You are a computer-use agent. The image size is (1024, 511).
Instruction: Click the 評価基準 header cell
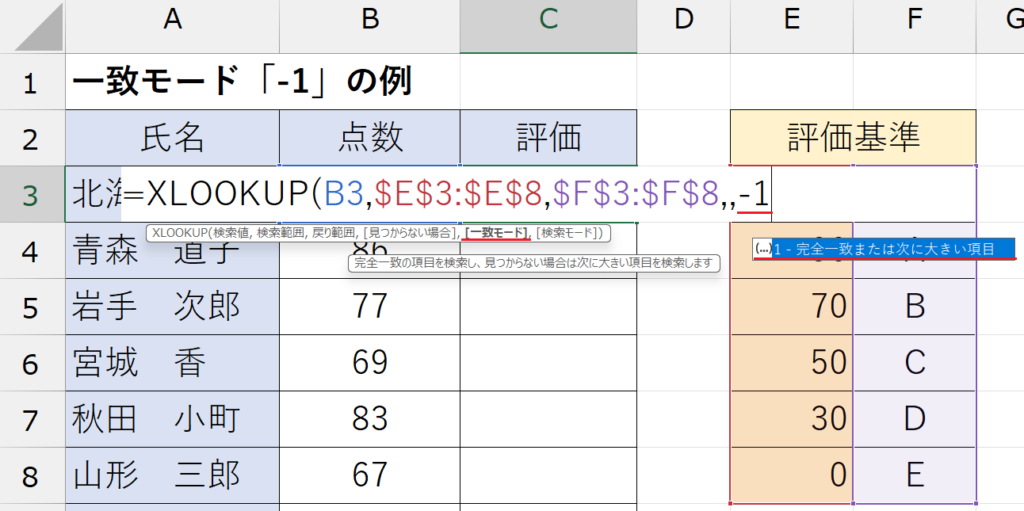click(854, 138)
